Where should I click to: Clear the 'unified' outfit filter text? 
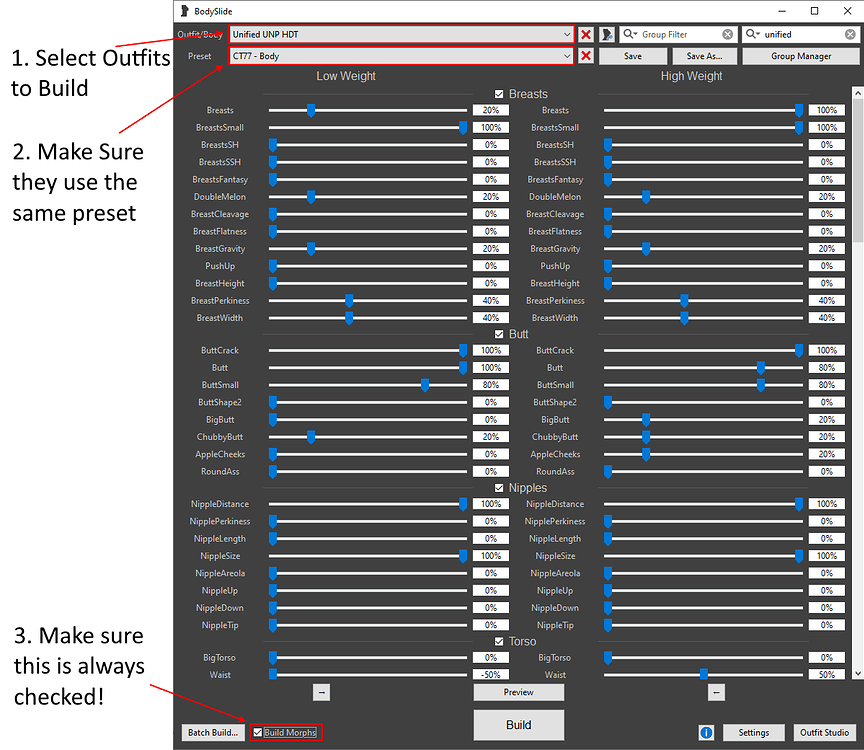point(850,35)
